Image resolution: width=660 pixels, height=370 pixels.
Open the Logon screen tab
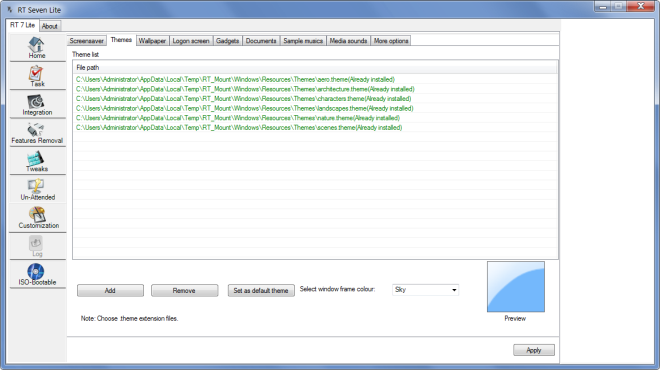[191, 41]
